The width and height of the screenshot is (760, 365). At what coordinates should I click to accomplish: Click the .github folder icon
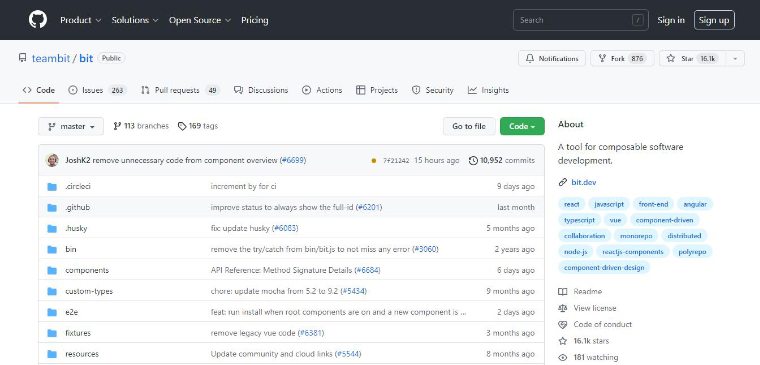(52, 207)
